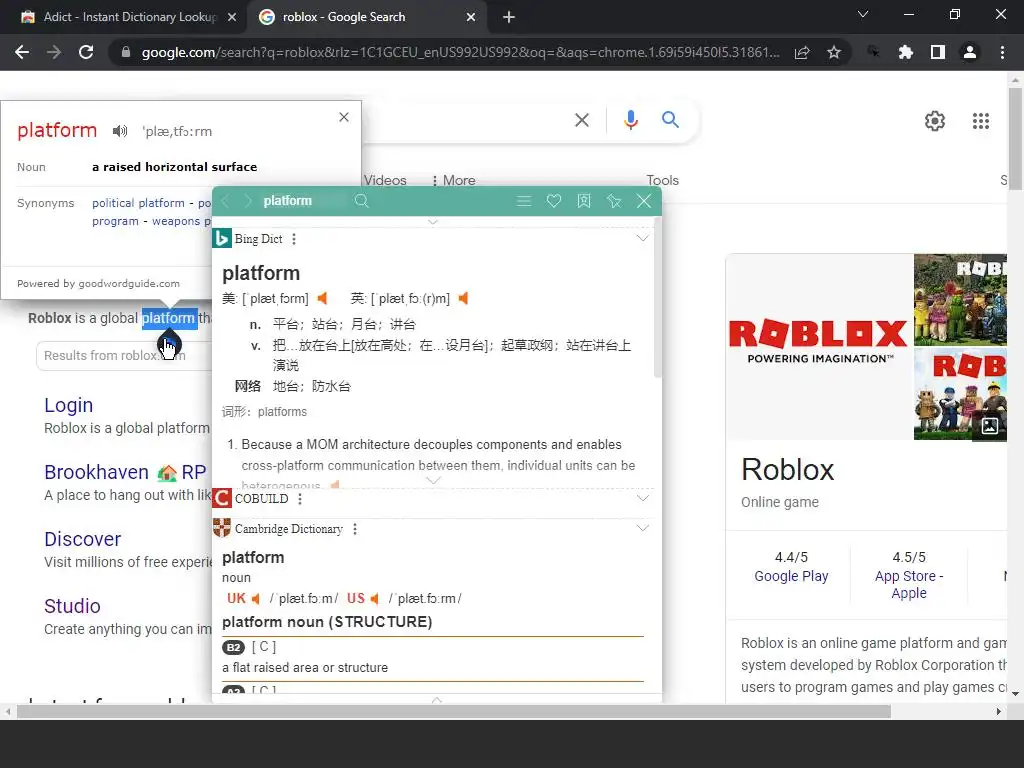Open the Login result link

69,405
